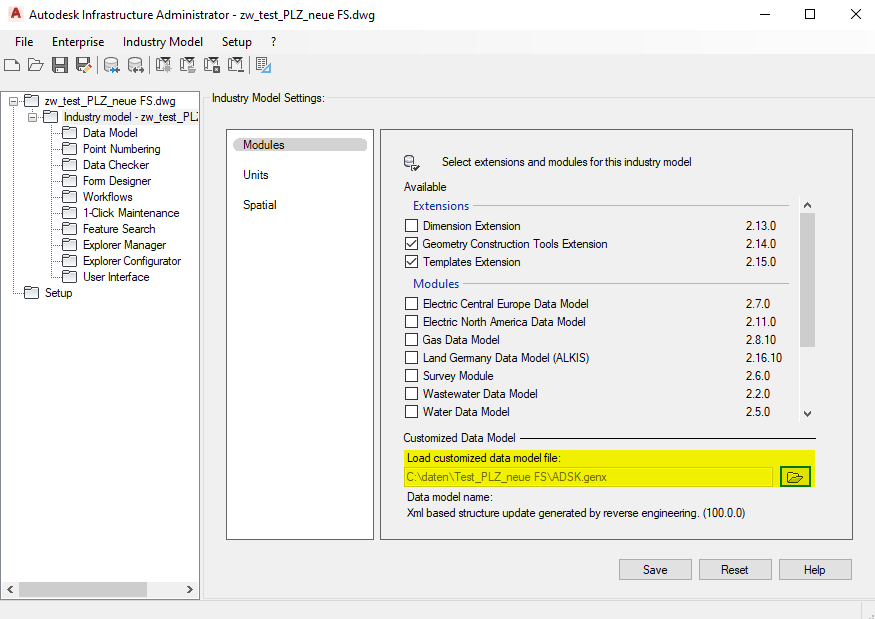Click the Save floppy disk toolbar icon
875x619 pixels.
(x=60, y=65)
